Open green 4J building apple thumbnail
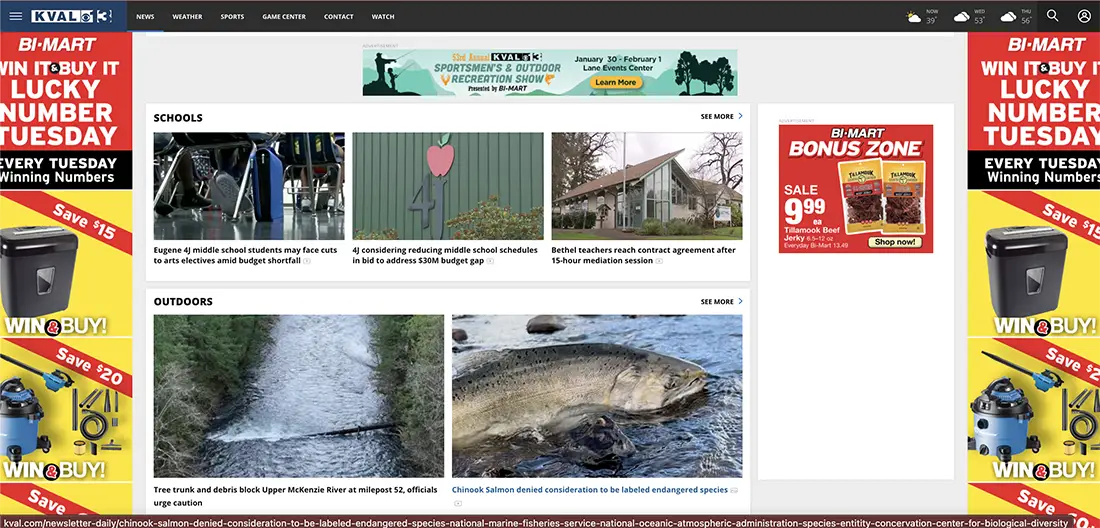1100x528 pixels. [448, 186]
